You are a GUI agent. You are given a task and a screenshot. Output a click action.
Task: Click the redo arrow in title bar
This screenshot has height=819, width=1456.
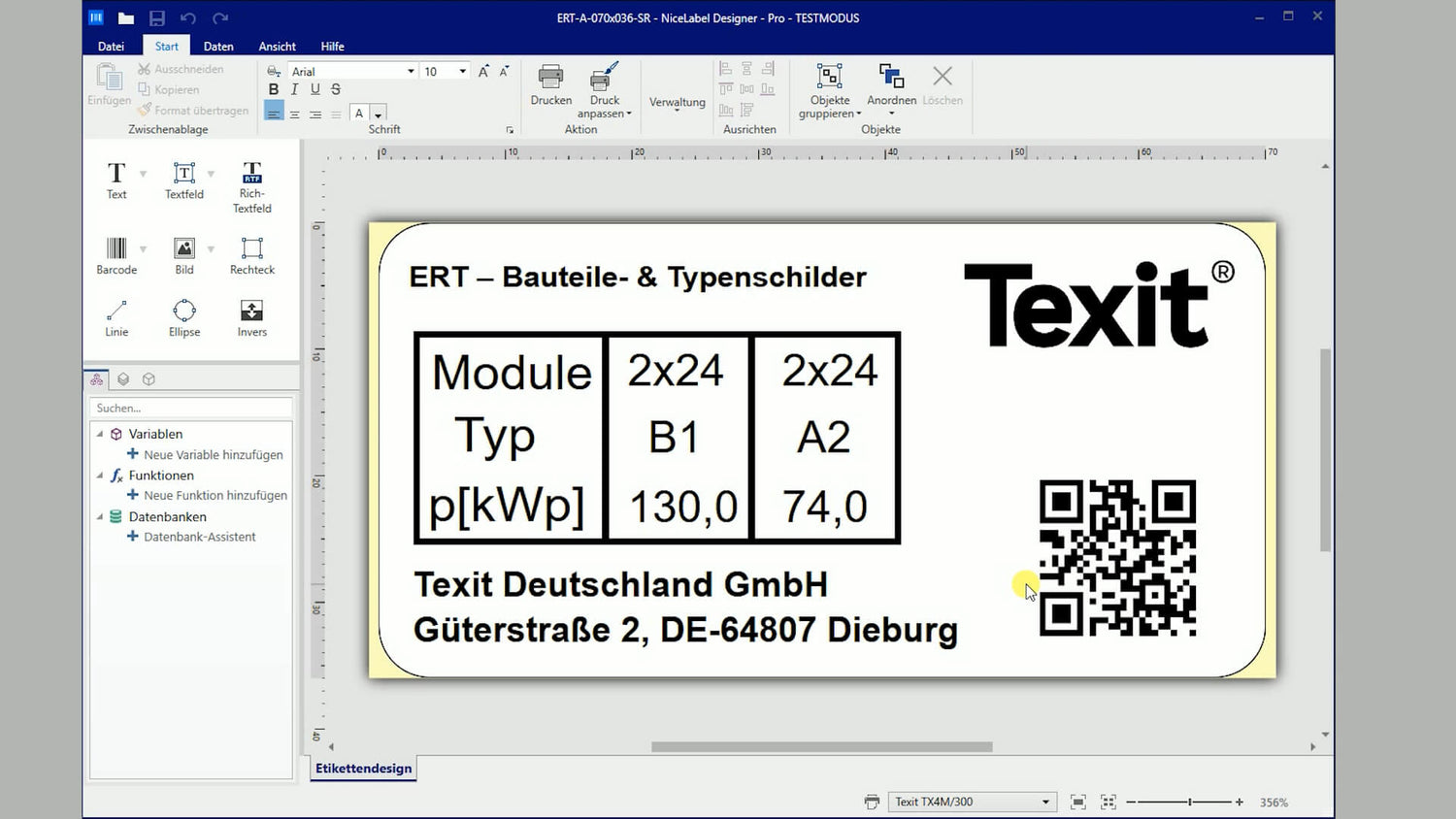(x=220, y=17)
